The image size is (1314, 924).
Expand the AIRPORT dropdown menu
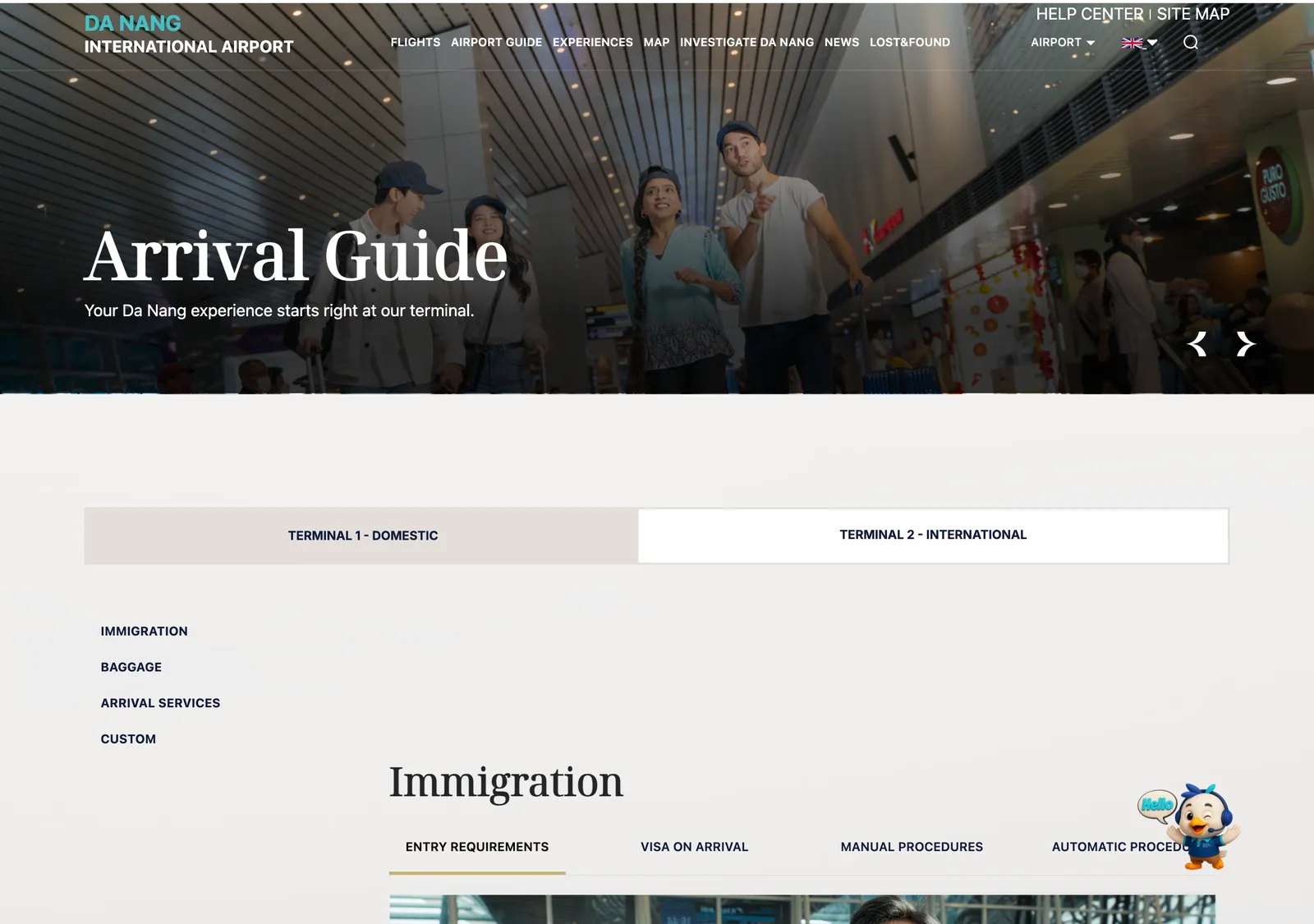click(x=1063, y=42)
